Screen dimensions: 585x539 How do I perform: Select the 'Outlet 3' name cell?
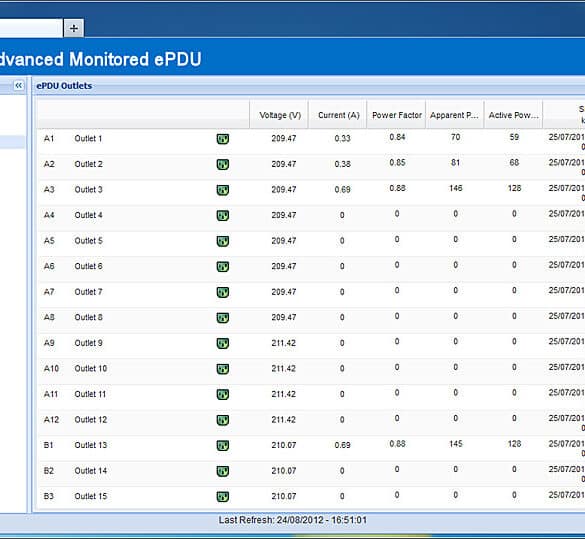[x=88, y=189]
